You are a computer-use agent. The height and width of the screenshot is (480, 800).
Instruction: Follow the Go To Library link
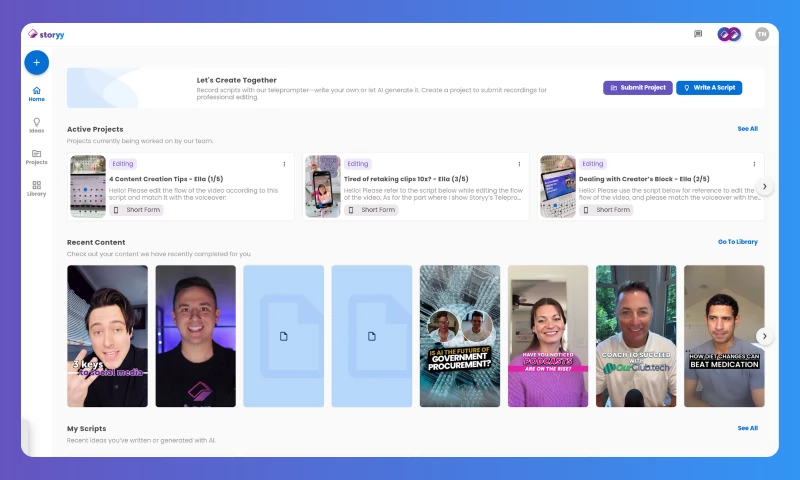(x=737, y=242)
